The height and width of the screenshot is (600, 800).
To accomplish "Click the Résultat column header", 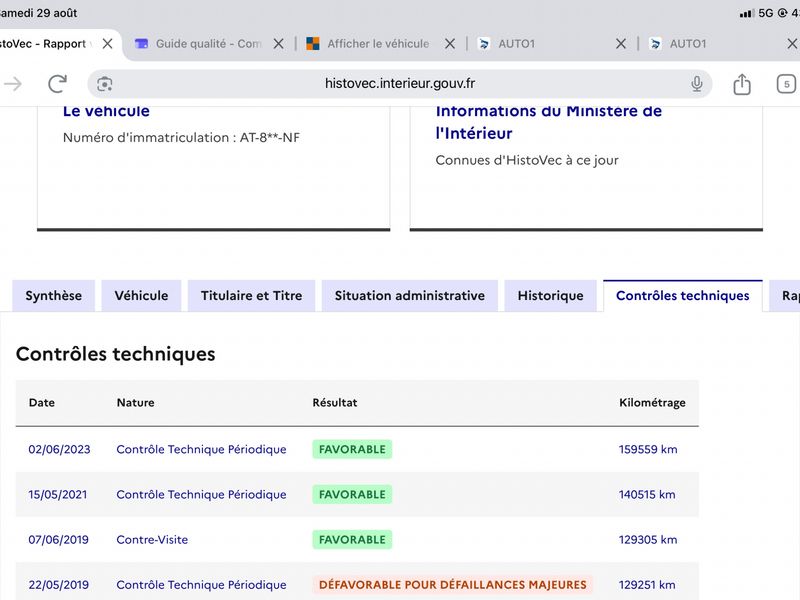I will coord(335,403).
